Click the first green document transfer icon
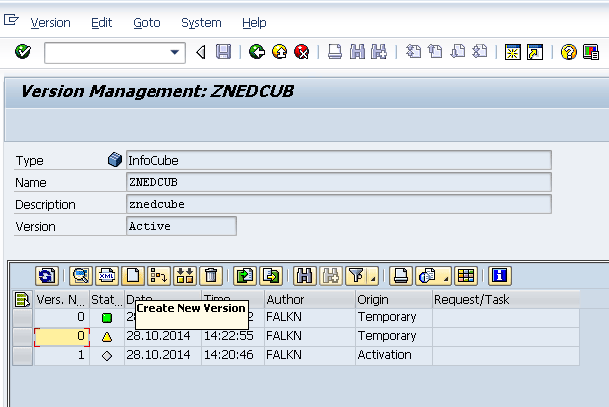 pyautogui.click(x=245, y=276)
